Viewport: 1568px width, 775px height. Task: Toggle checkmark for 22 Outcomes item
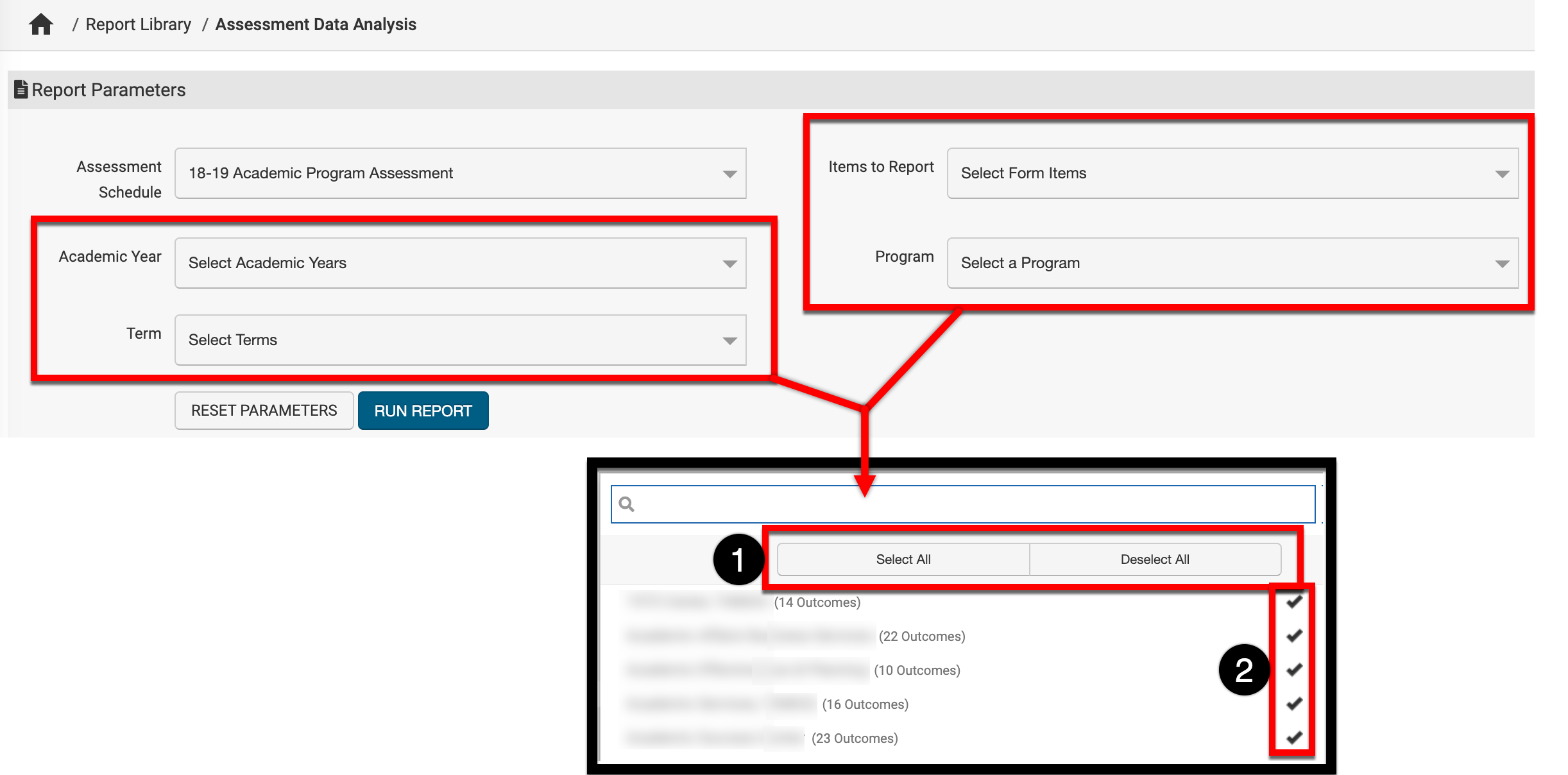click(x=1294, y=636)
